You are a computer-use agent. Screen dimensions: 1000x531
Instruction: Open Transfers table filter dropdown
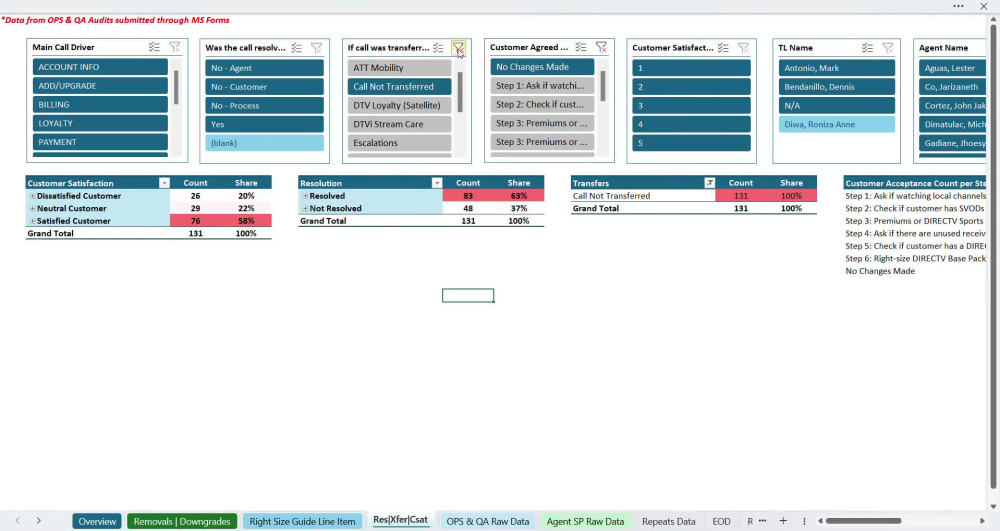click(x=709, y=183)
